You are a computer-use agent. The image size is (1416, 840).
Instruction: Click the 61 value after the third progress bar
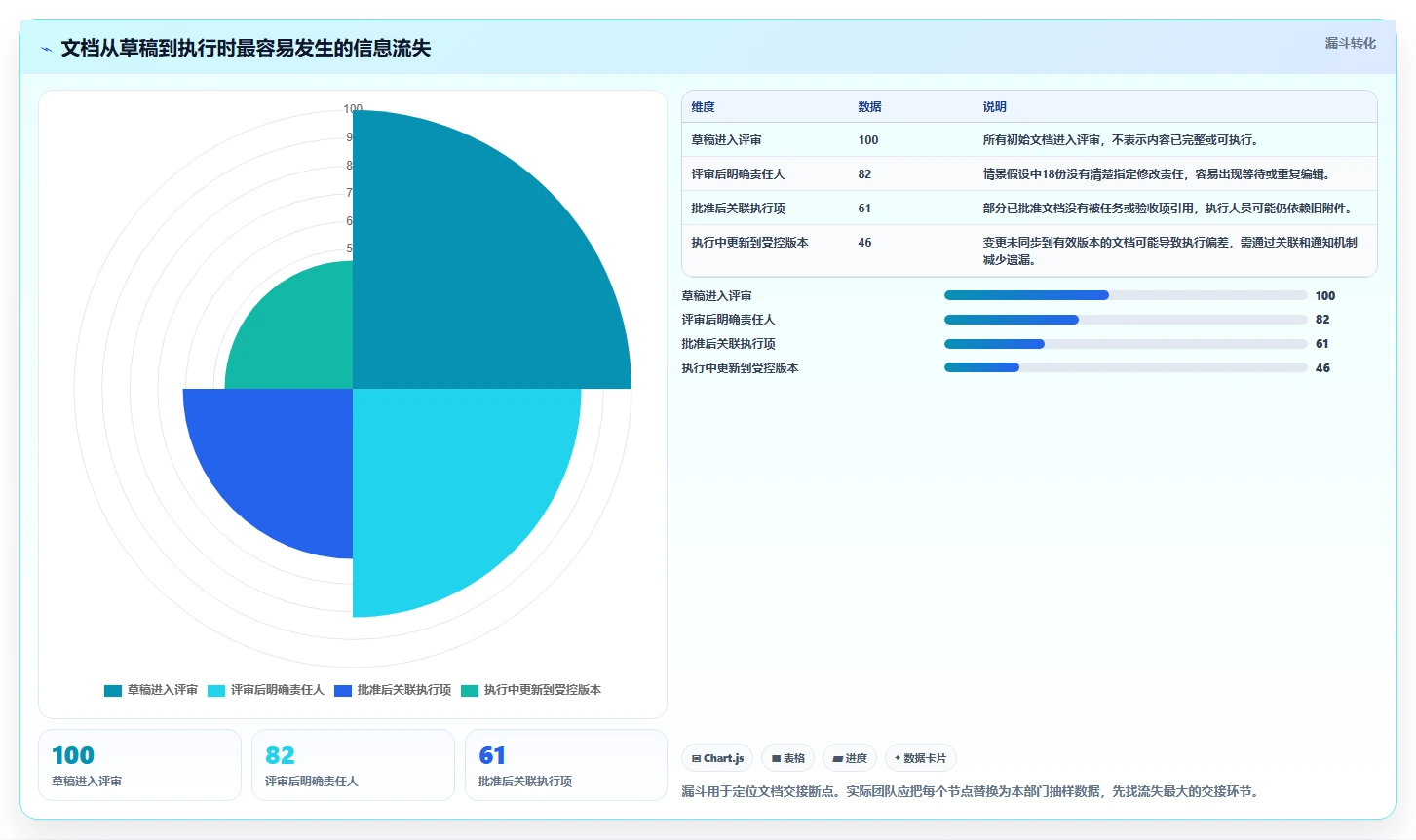pyautogui.click(x=1322, y=344)
